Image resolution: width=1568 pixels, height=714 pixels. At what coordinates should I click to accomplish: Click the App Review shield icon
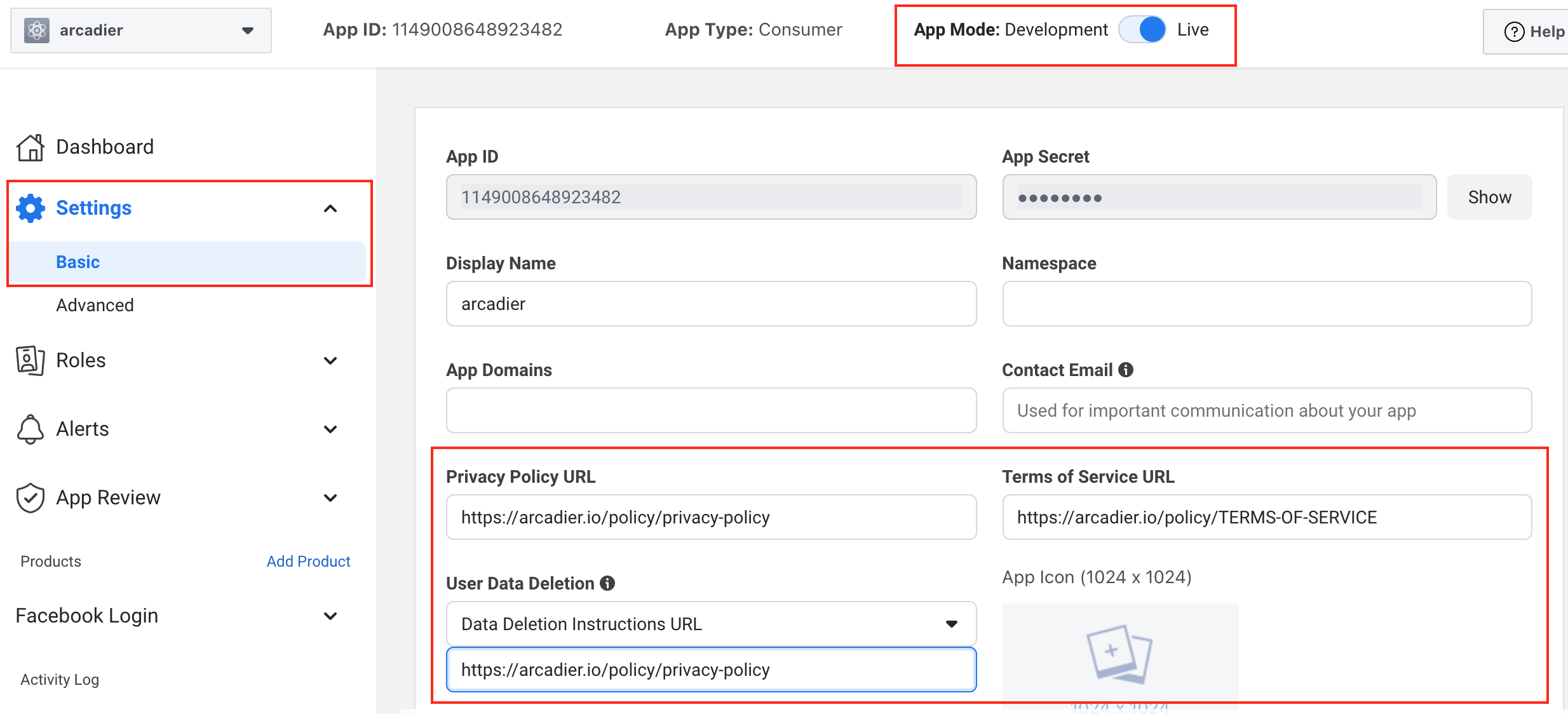coord(30,498)
